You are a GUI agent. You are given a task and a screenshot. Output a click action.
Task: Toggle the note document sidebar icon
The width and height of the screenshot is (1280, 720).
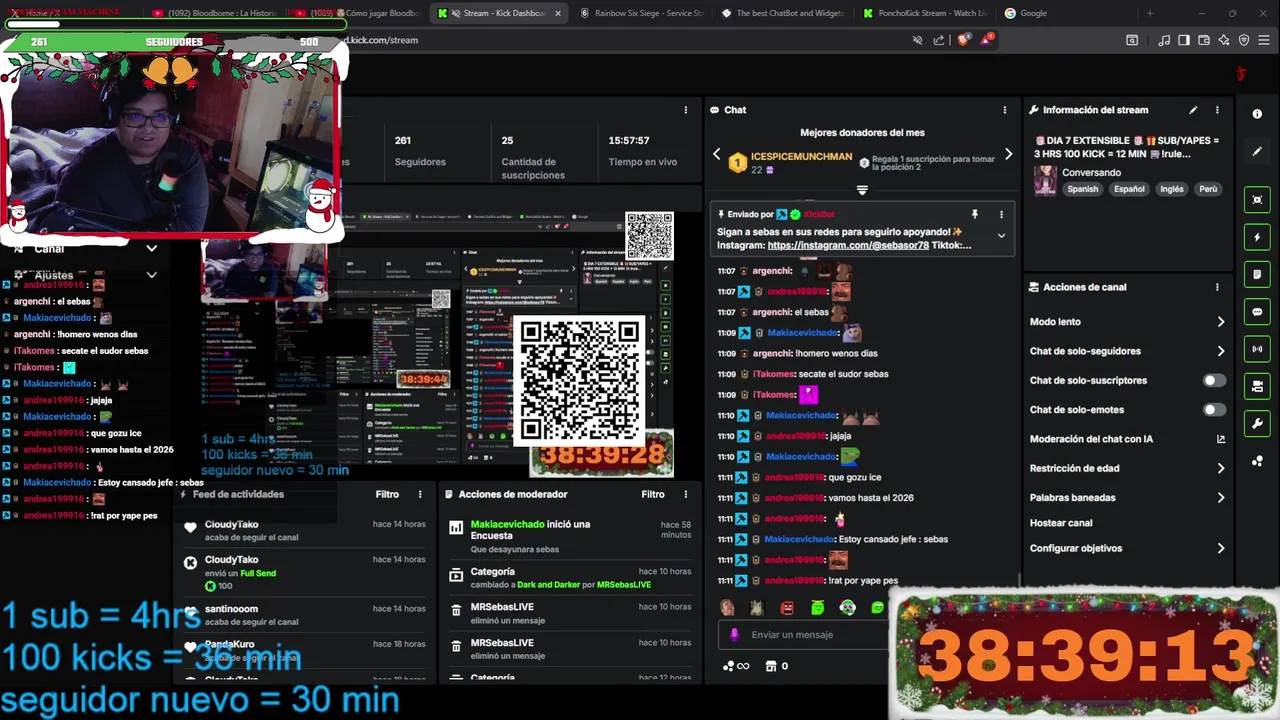pos(1257,274)
